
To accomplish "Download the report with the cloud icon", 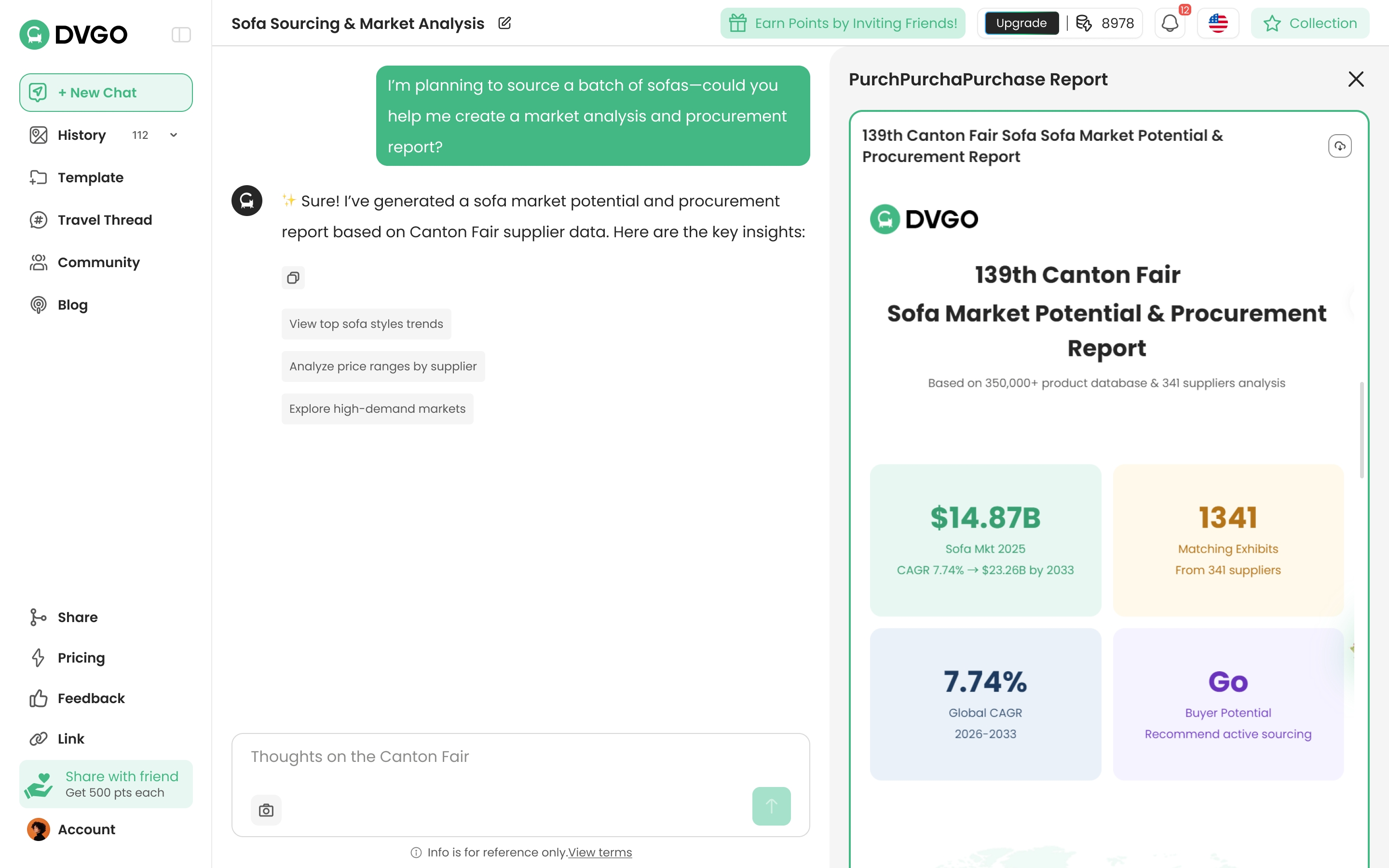I will 1340,146.
